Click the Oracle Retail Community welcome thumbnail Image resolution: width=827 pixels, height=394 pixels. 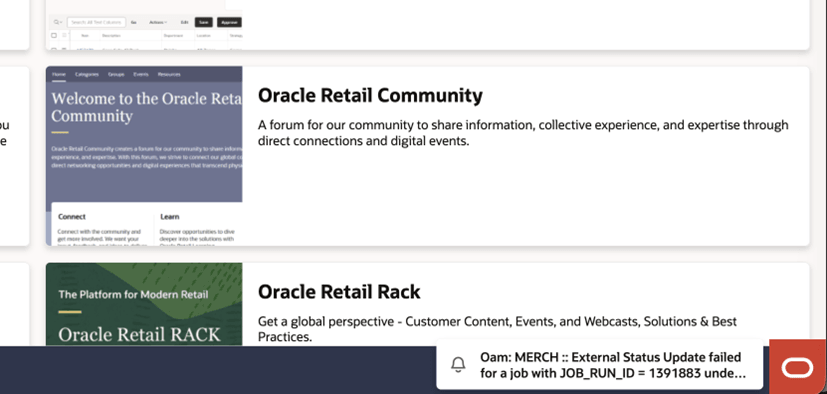[x=144, y=156]
